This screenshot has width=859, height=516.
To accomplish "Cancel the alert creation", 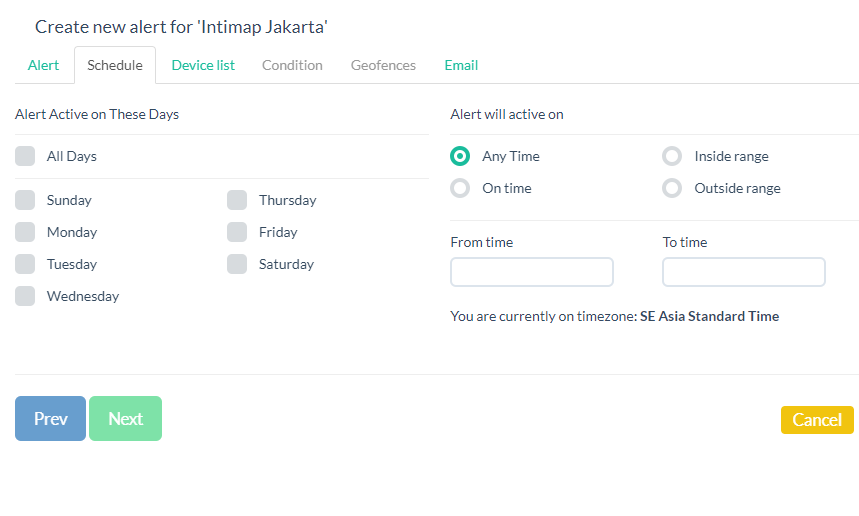I will point(817,420).
